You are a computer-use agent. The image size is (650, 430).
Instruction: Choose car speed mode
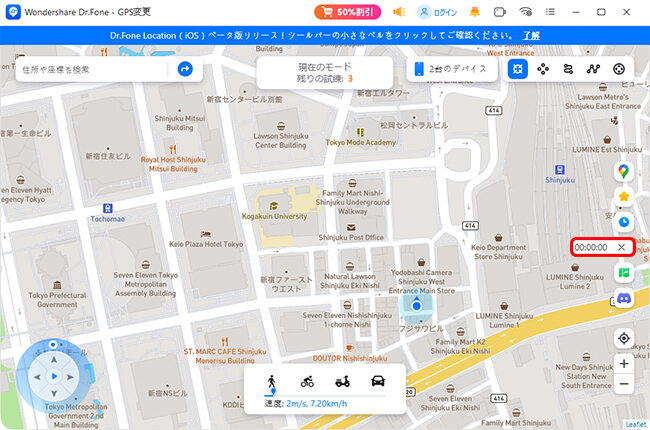[379, 381]
